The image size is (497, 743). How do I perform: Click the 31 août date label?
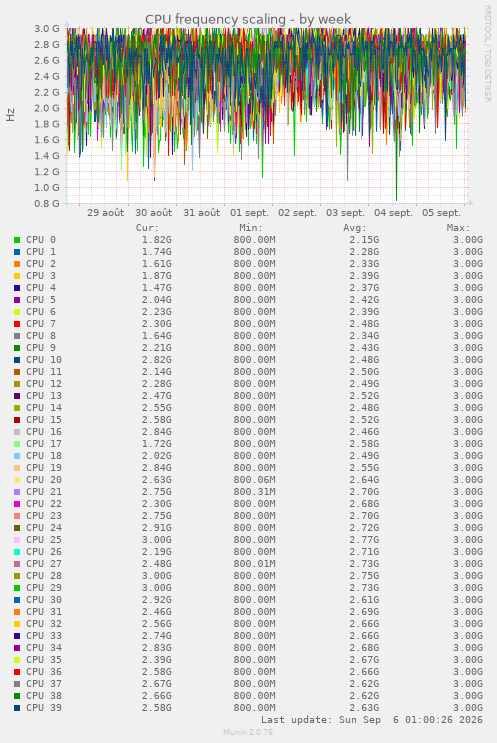pos(201,213)
